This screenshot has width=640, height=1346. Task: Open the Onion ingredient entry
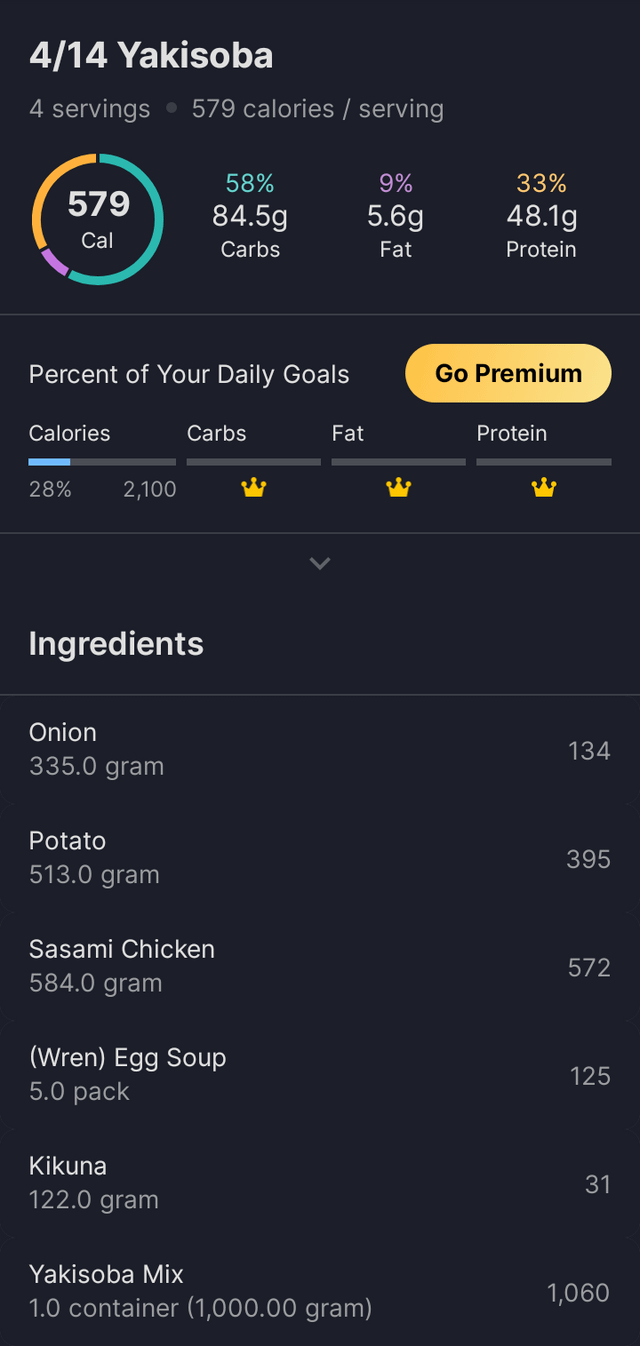[320, 749]
